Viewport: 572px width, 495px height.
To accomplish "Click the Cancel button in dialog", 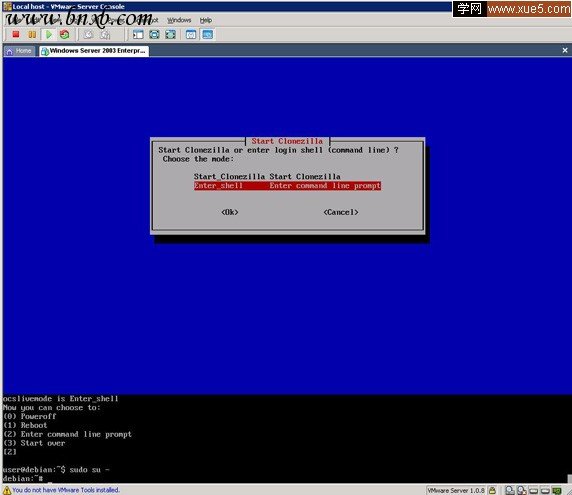I will tap(341, 212).
